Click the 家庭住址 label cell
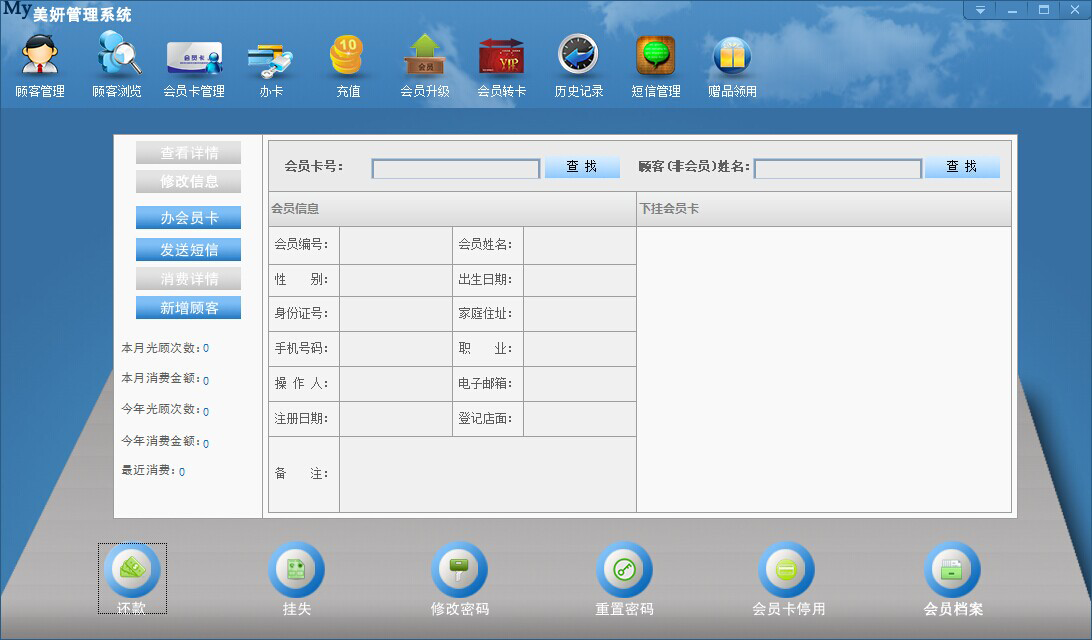 488,313
